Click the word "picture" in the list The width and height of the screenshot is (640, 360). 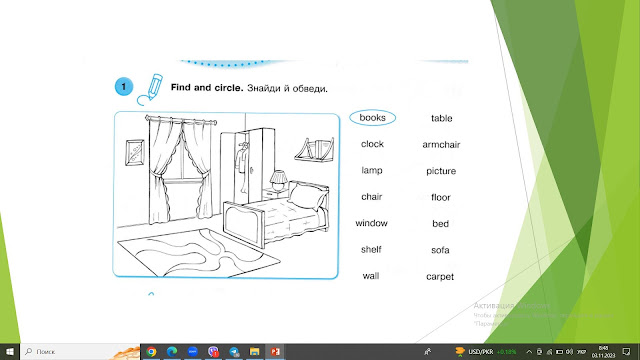441,171
